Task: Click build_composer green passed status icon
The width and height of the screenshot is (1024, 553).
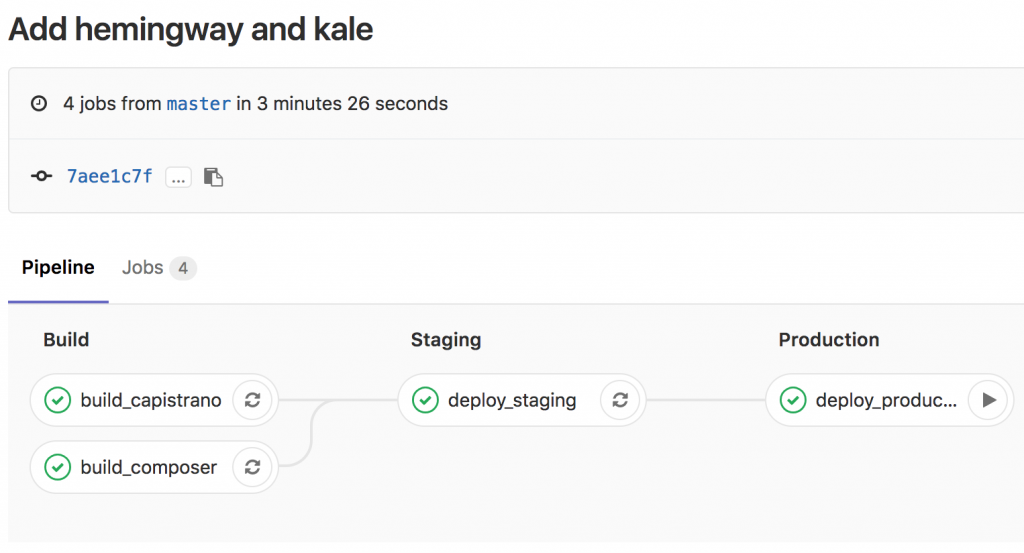Action: pos(57,467)
